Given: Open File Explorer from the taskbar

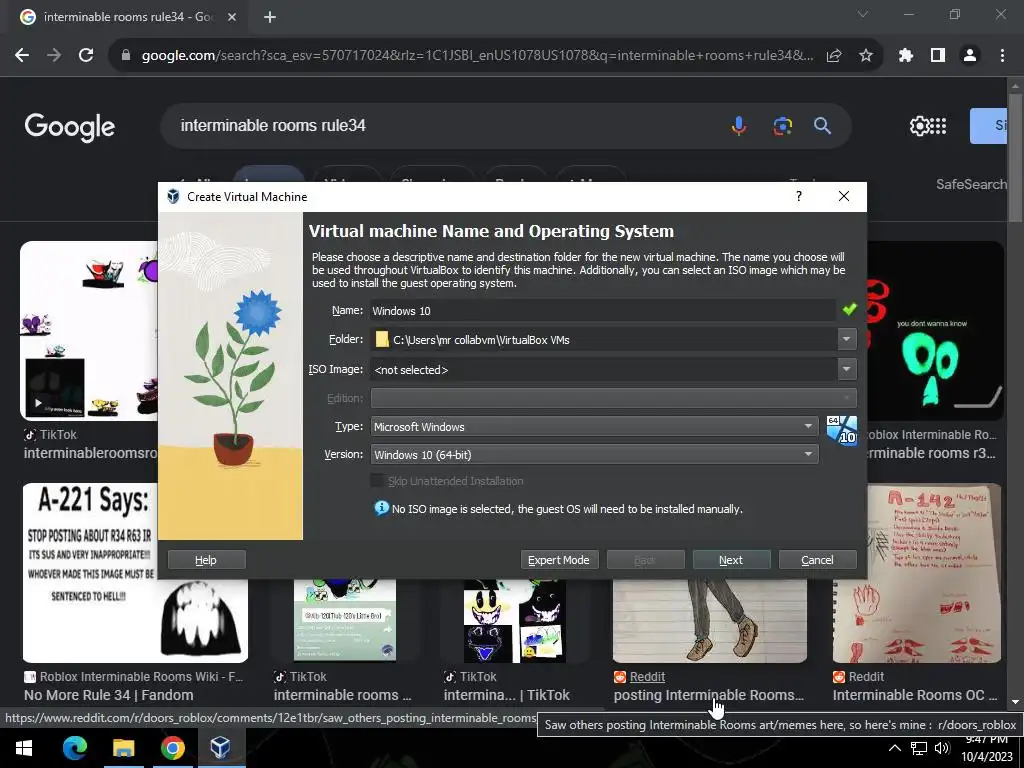Looking at the screenshot, I should (x=123, y=748).
